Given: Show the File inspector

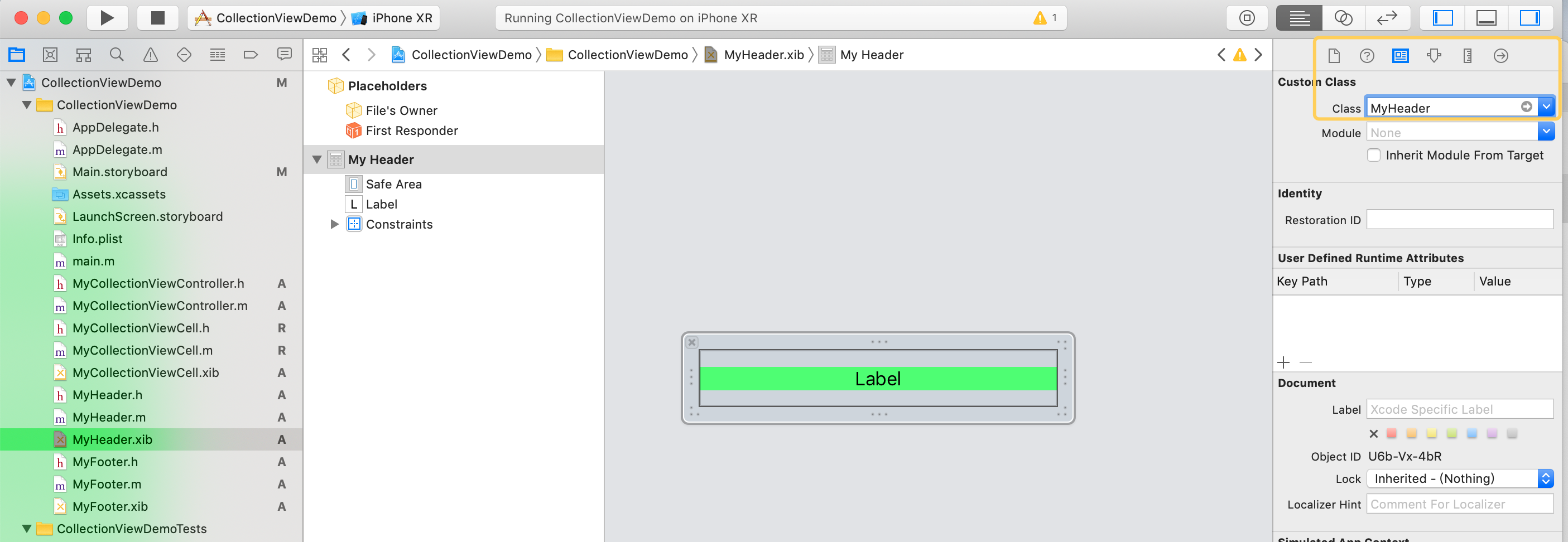Looking at the screenshot, I should point(1334,55).
